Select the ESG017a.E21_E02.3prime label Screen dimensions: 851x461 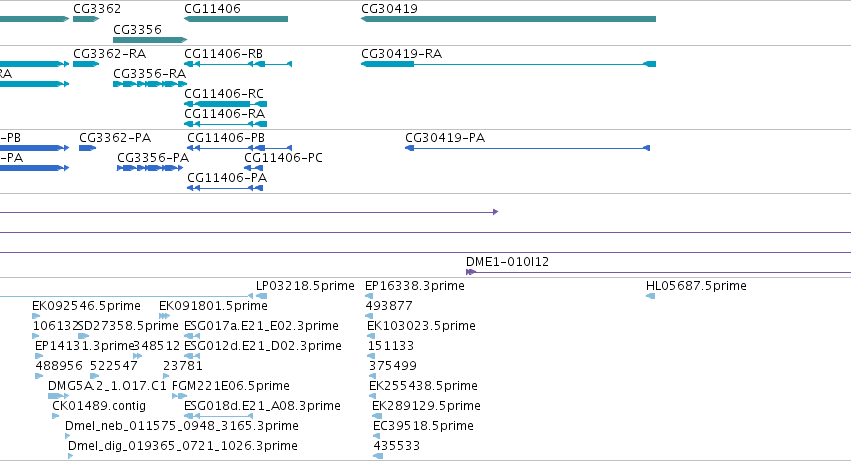click(261, 326)
